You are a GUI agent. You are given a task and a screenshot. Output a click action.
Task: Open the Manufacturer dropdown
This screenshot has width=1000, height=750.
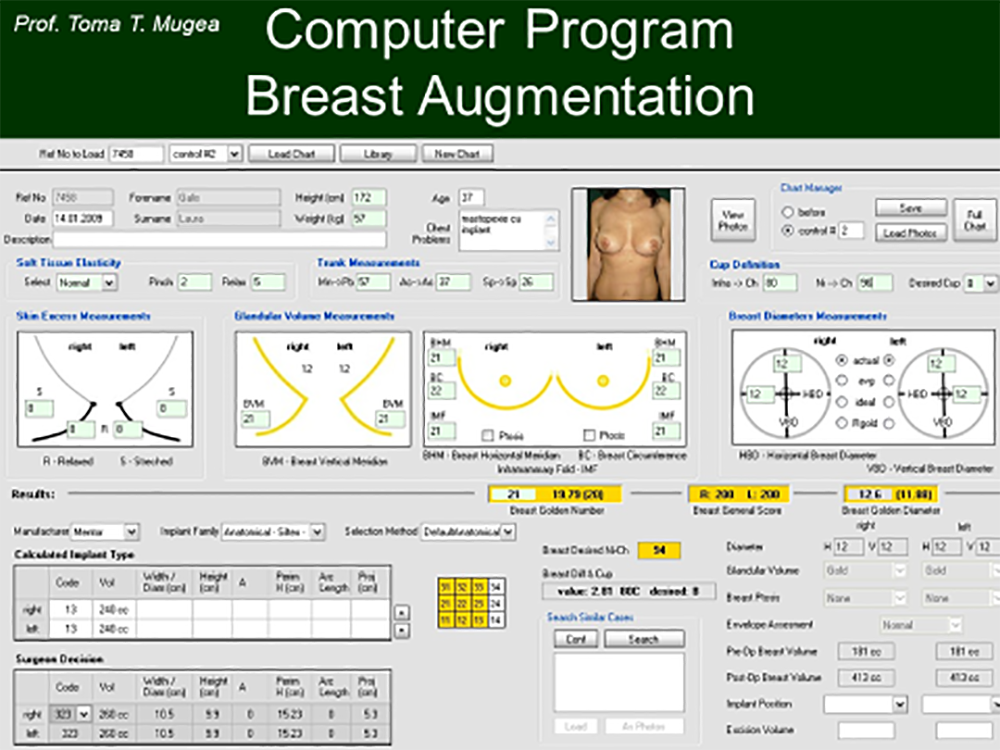click(131, 532)
